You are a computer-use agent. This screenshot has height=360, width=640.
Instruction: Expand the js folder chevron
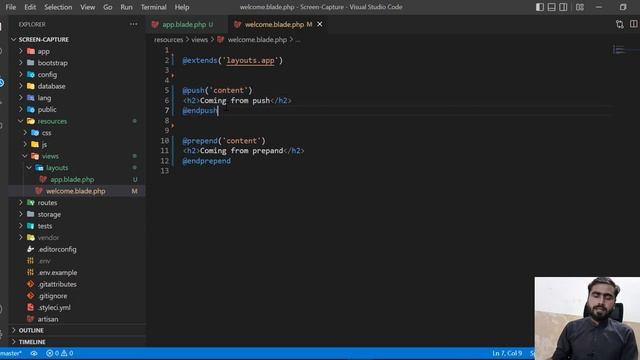coord(25,144)
